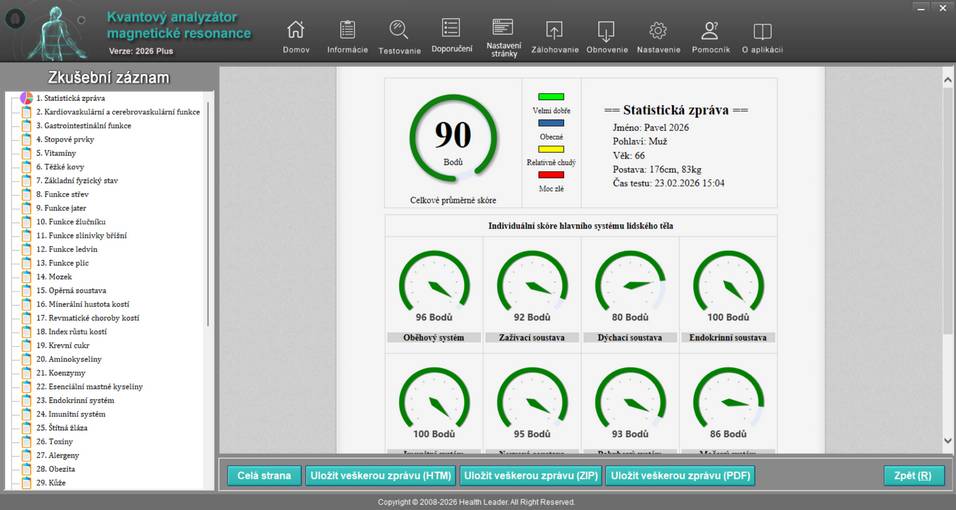Start Testovanie magnifier icon
956x510 pixels.
point(399,29)
